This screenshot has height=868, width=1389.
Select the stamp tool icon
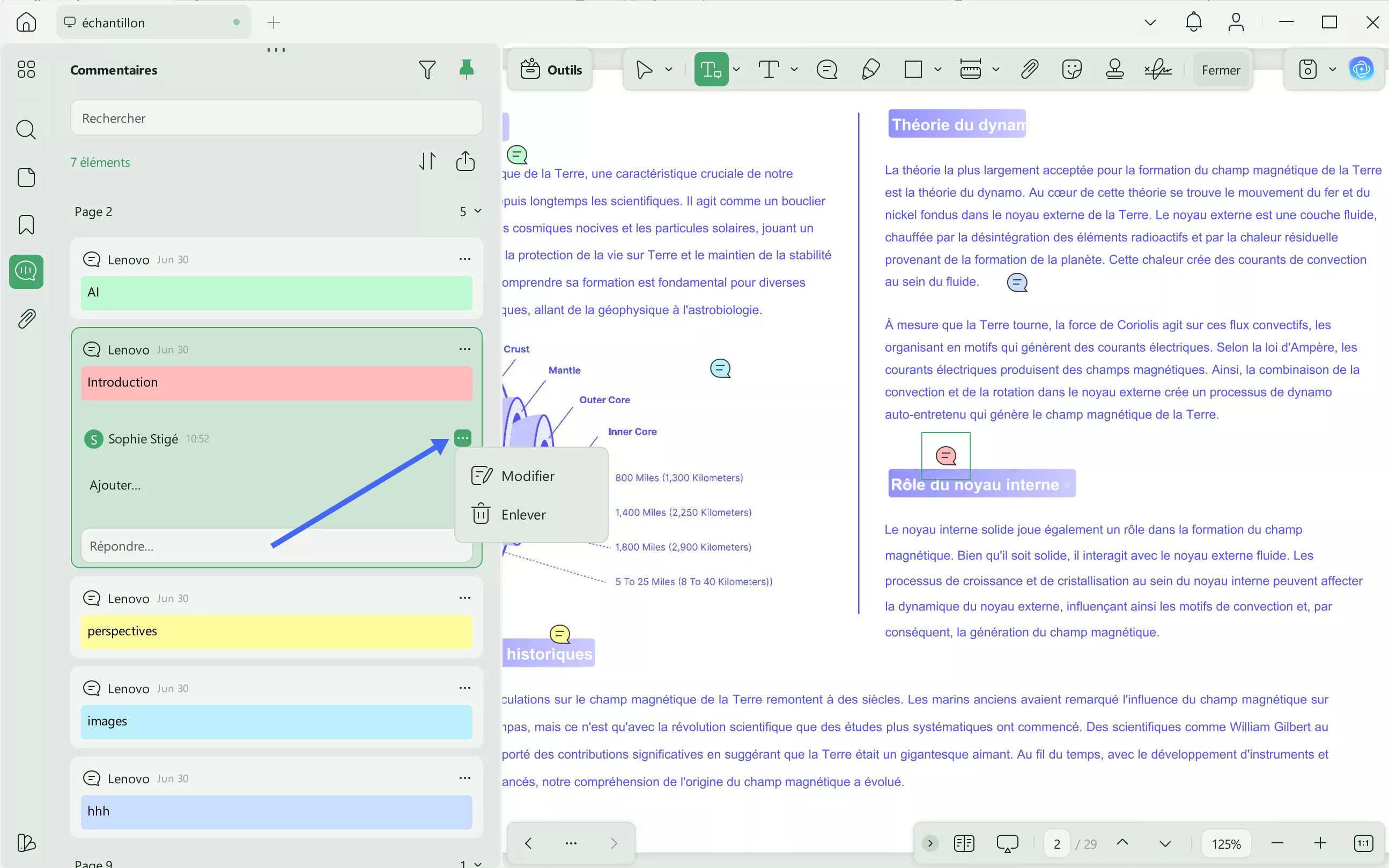click(x=1114, y=70)
